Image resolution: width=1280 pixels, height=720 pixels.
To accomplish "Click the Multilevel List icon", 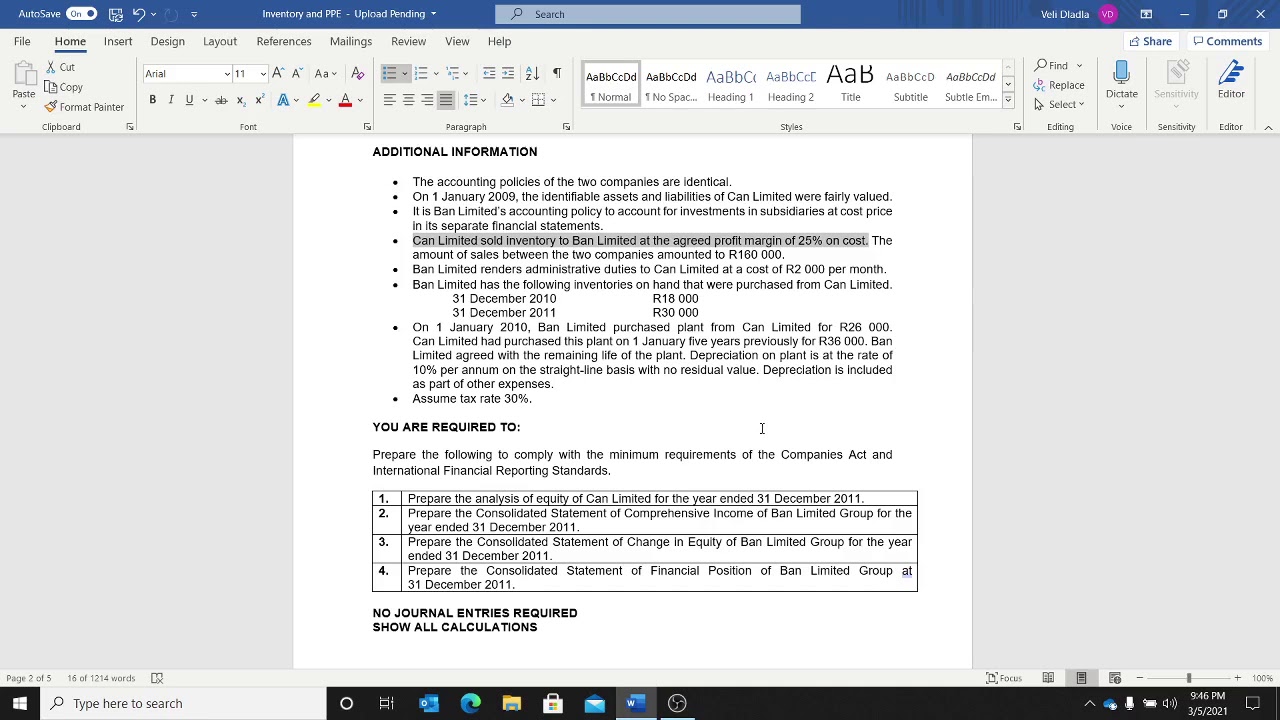I will (452, 74).
